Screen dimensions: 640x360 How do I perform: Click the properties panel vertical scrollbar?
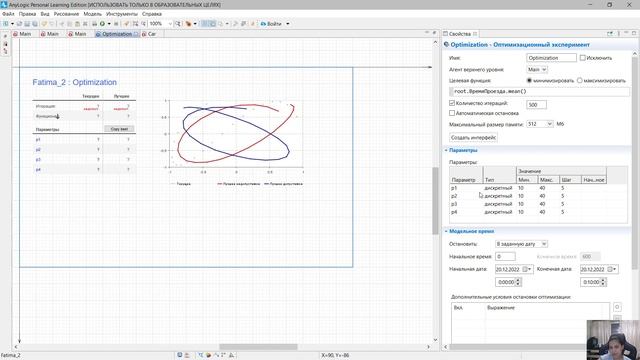pyautogui.click(x=635, y=163)
